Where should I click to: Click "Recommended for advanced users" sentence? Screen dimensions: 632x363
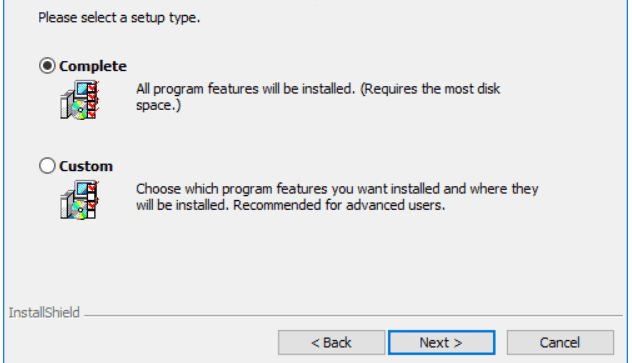pos(339,205)
